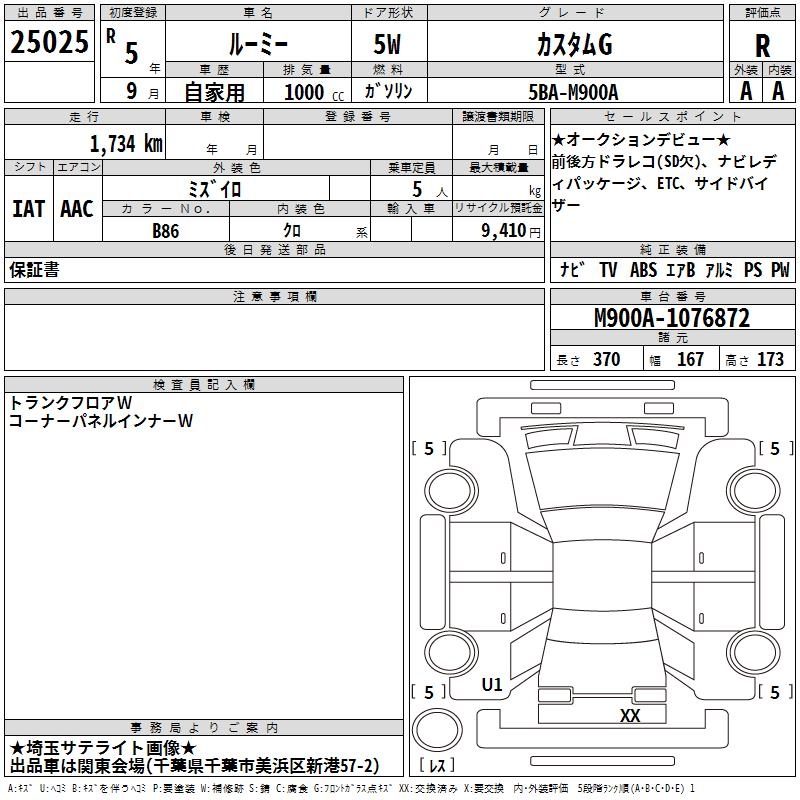Click air conditioner code AAC
This screenshot has height=800, width=800.
pos(77,209)
